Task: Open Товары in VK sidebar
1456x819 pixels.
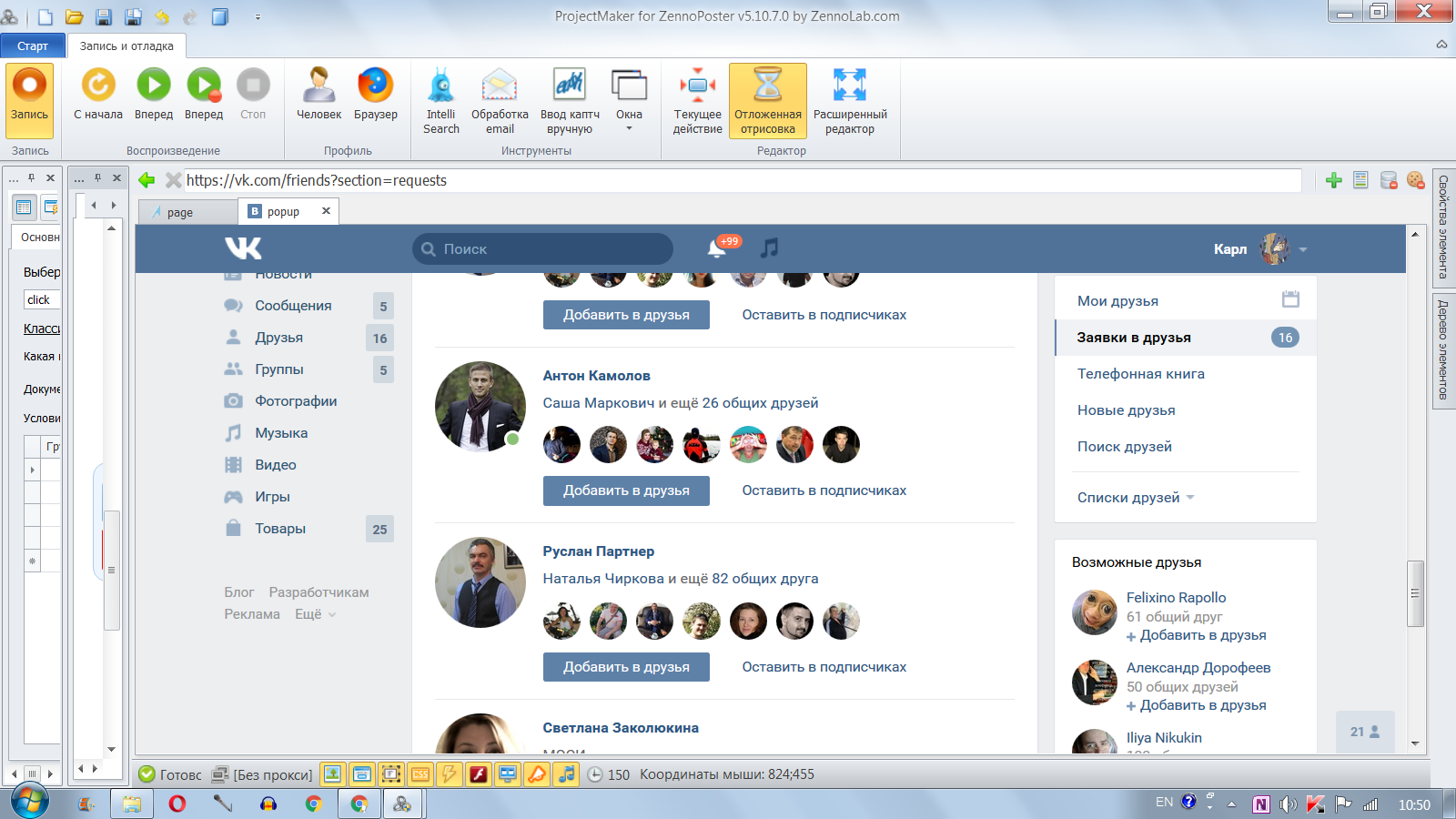Action: click(x=280, y=529)
